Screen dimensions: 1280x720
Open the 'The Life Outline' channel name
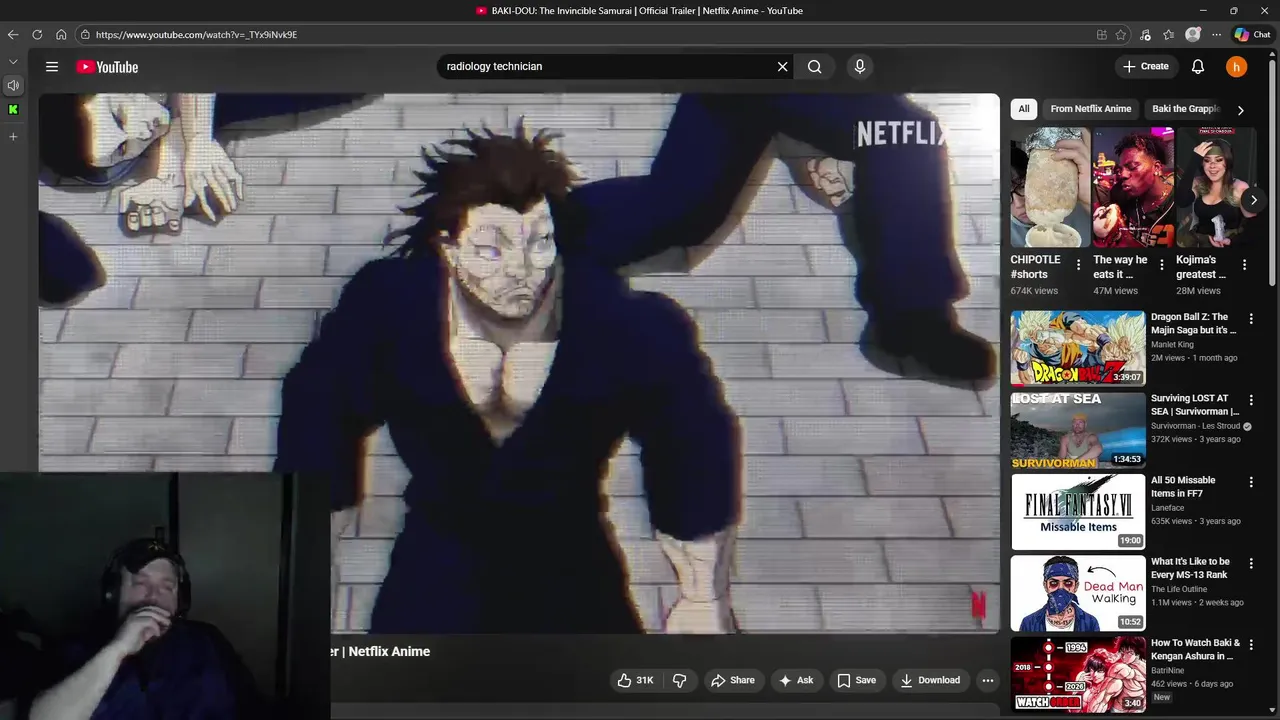tap(1179, 589)
